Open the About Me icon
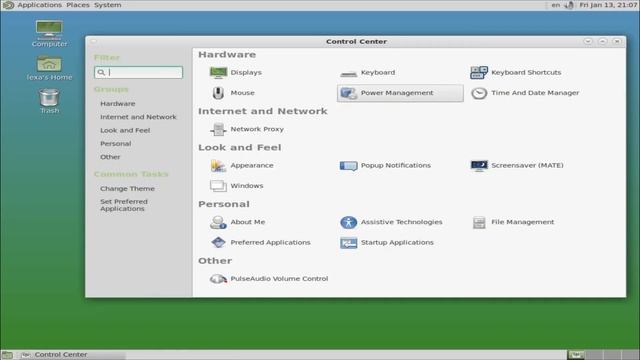This screenshot has height=360, width=640. click(218, 222)
